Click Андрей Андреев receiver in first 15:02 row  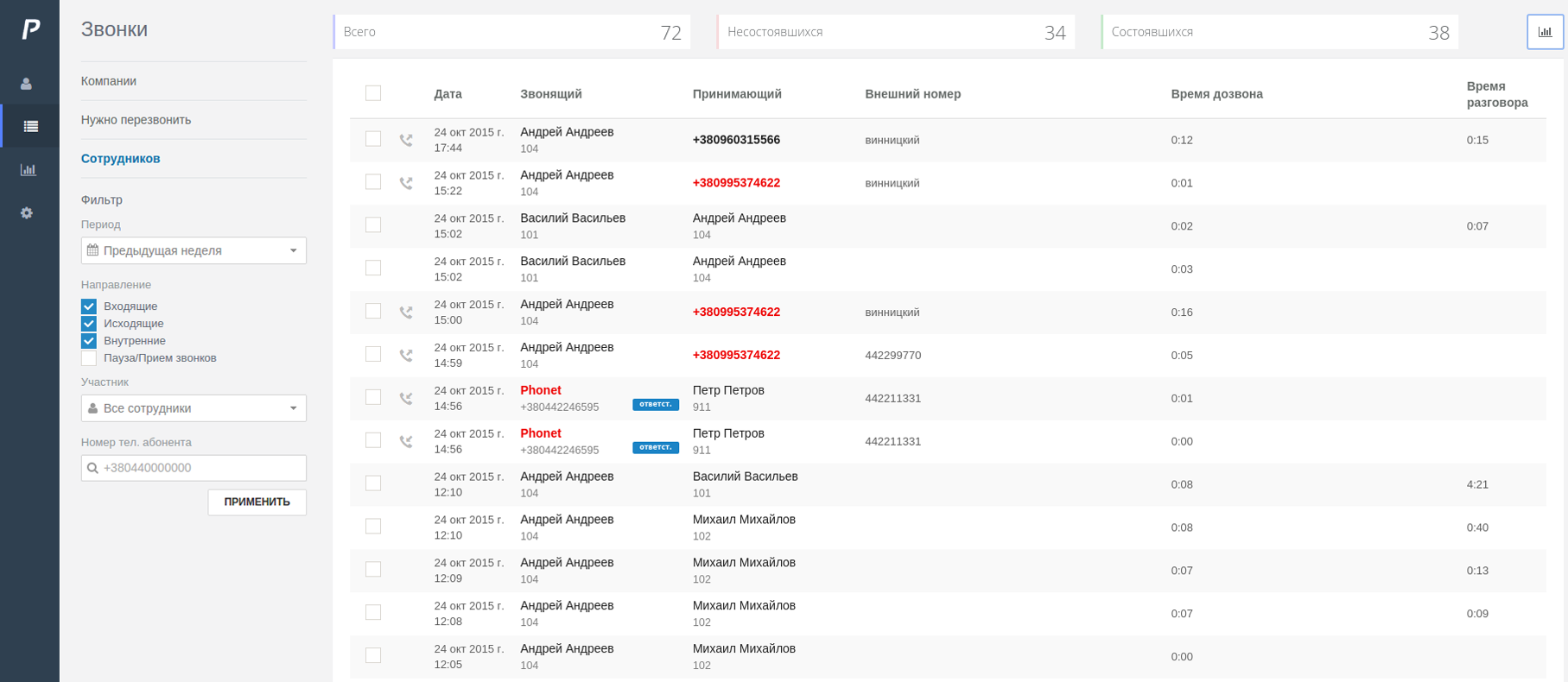coord(740,218)
